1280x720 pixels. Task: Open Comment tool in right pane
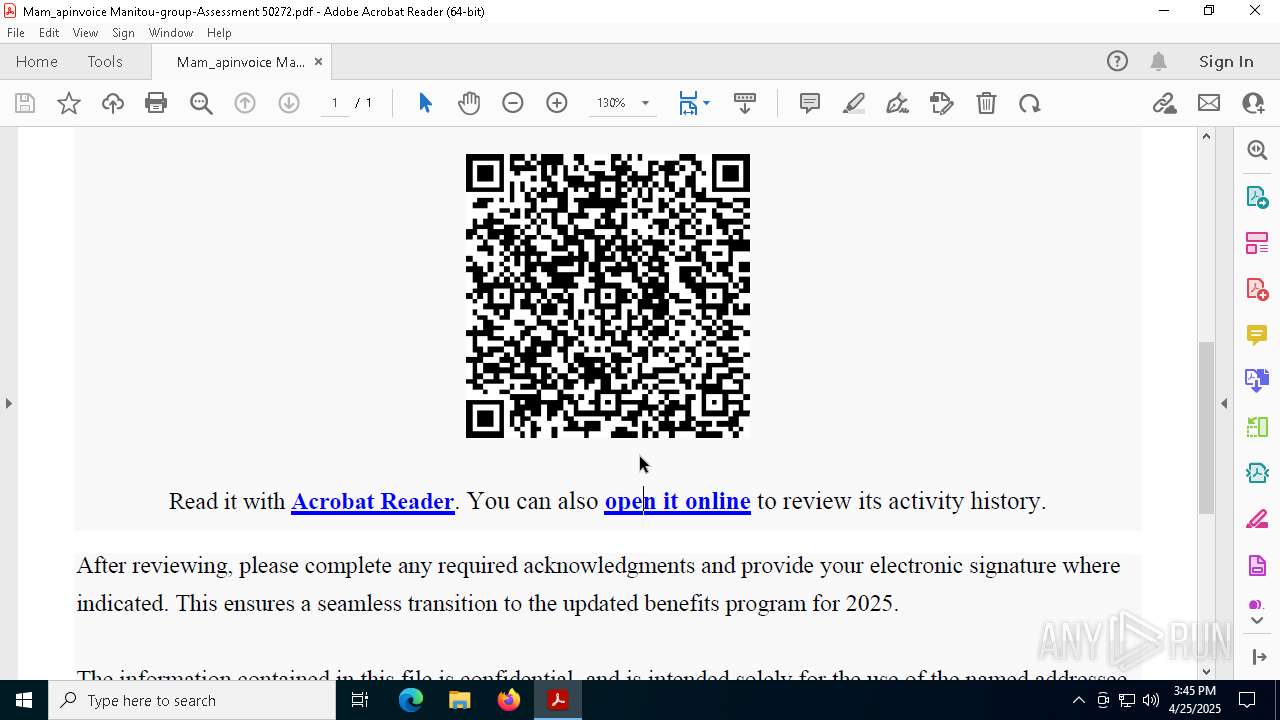(x=1257, y=334)
